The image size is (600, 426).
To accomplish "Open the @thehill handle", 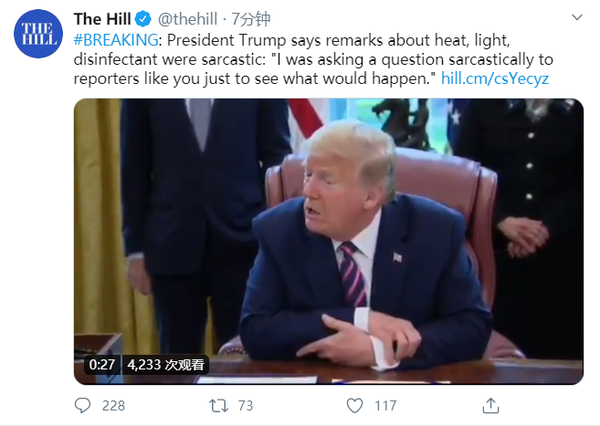I will tap(188, 19).
